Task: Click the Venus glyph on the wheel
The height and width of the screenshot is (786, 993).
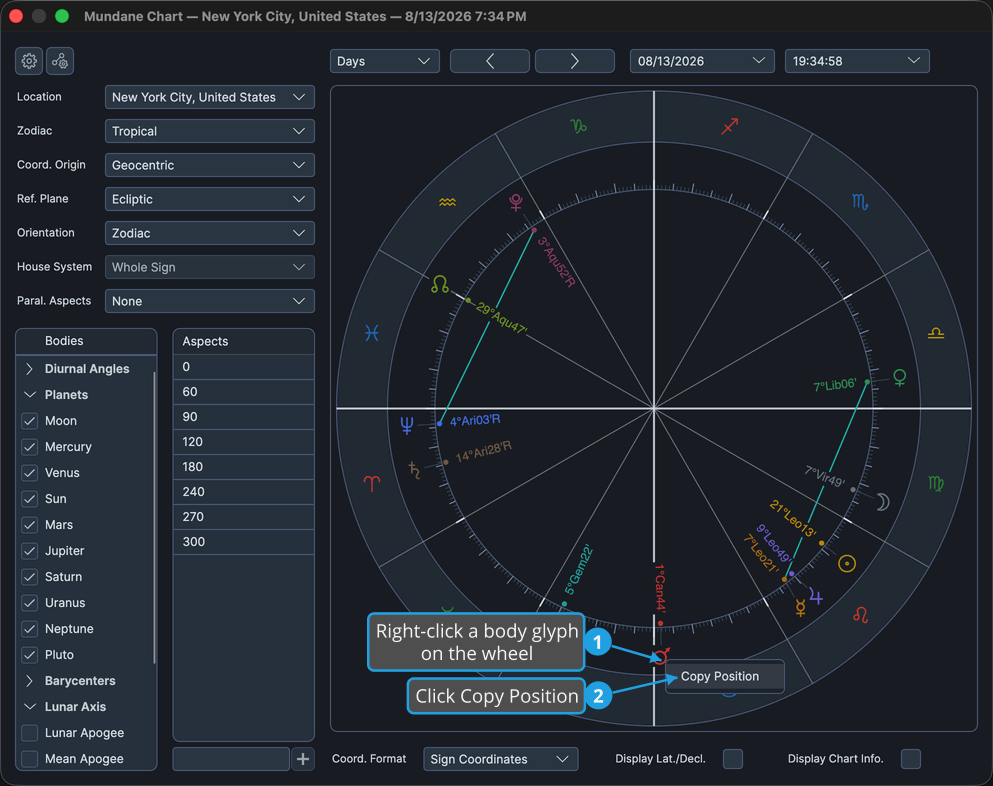Action: pyautogui.click(x=899, y=378)
